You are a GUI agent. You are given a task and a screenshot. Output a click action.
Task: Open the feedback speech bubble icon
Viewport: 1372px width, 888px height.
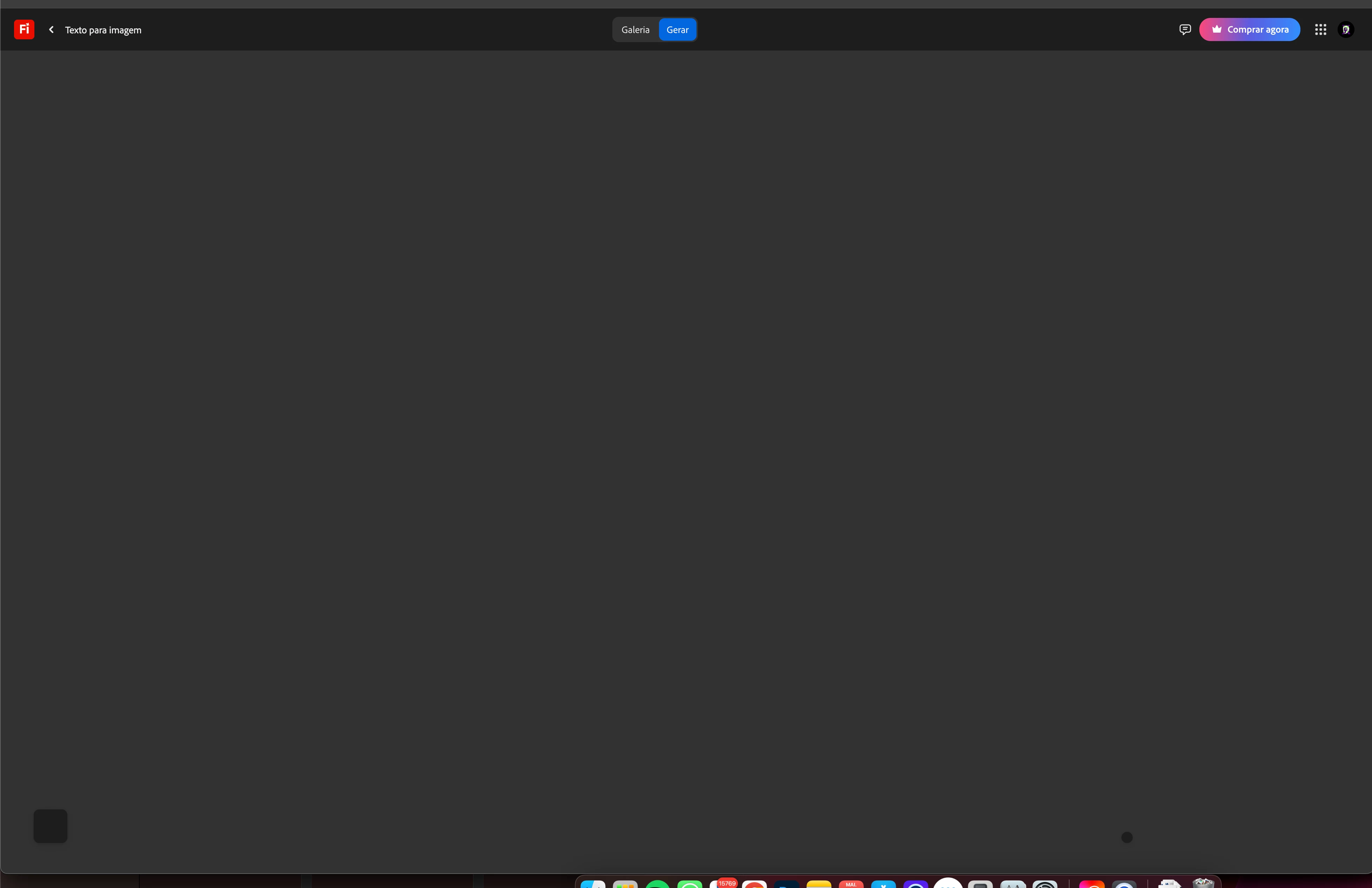[1185, 29]
